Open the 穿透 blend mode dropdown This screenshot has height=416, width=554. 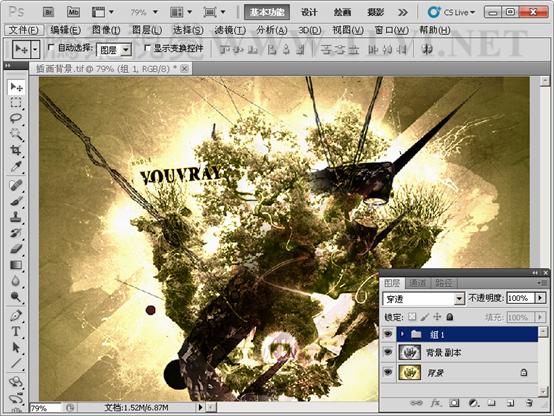[459, 299]
